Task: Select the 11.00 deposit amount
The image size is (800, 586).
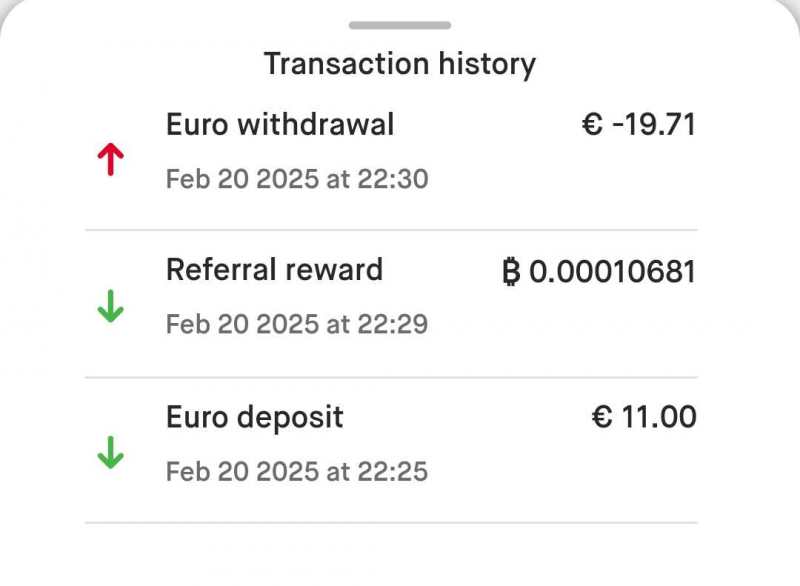Action: 659,417
